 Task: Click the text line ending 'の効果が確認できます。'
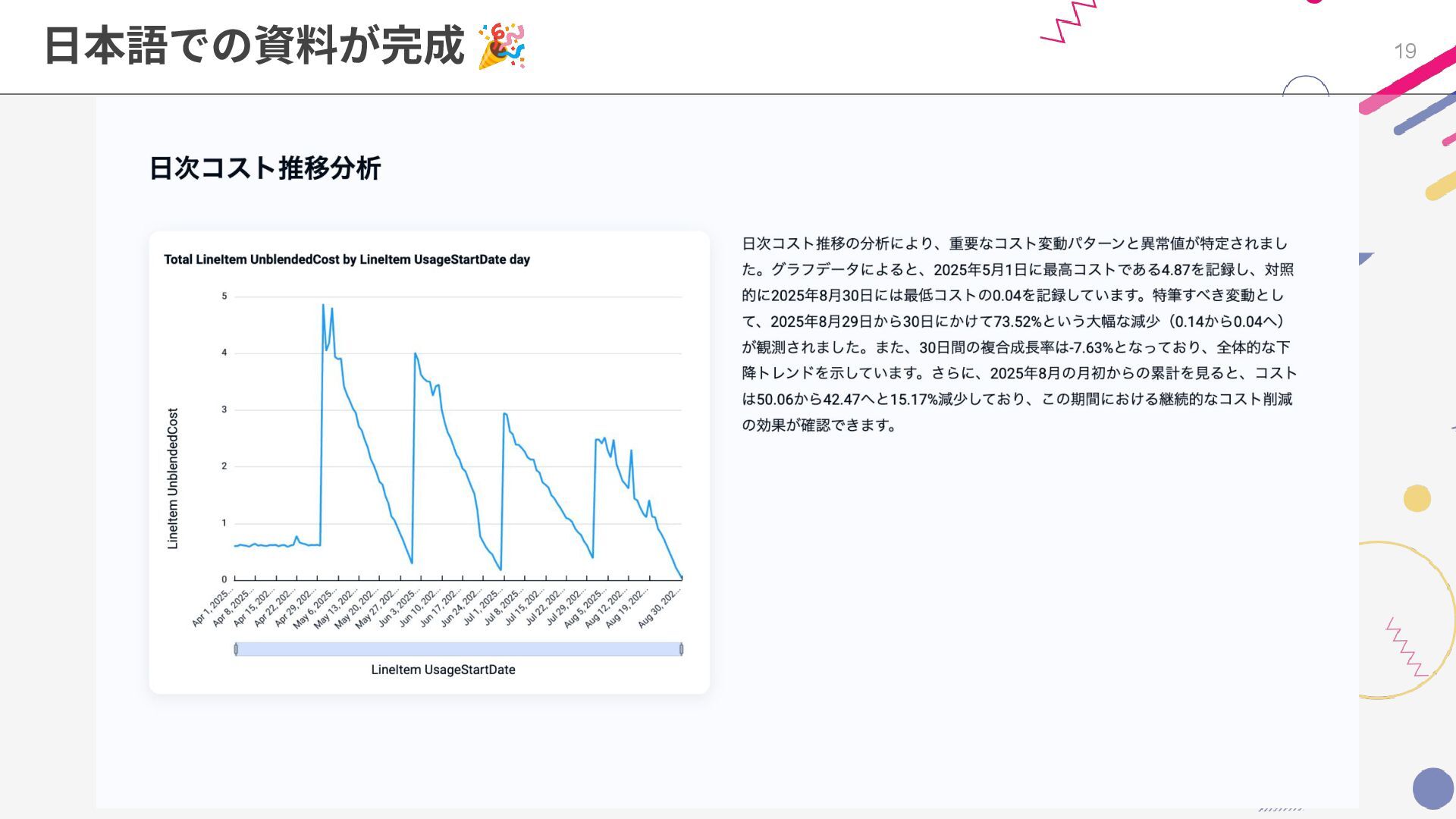(x=820, y=425)
